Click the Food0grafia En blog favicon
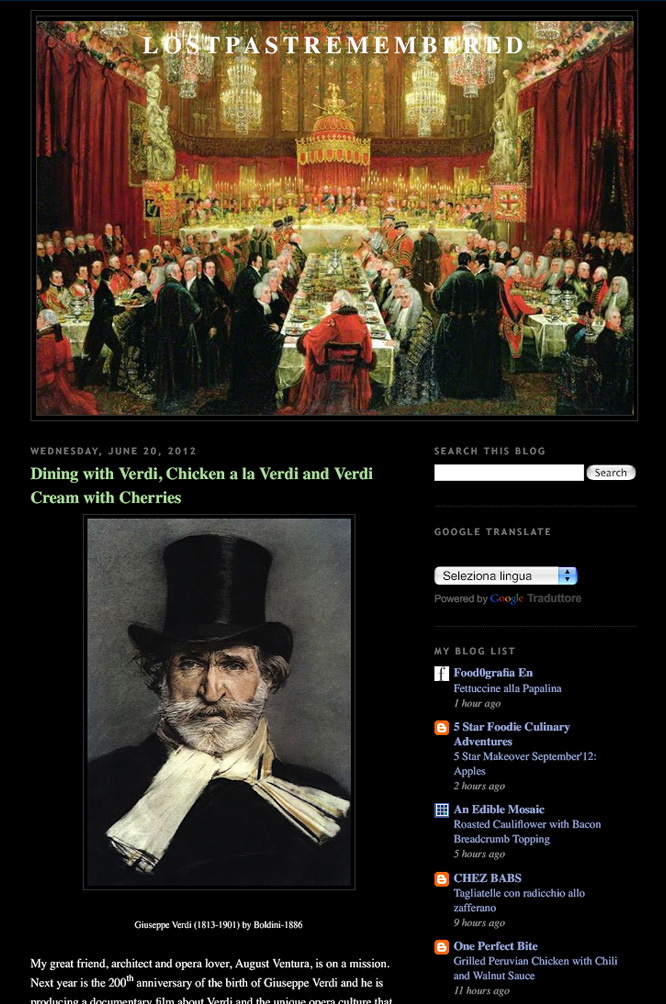The width and height of the screenshot is (666, 1004). 441,673
